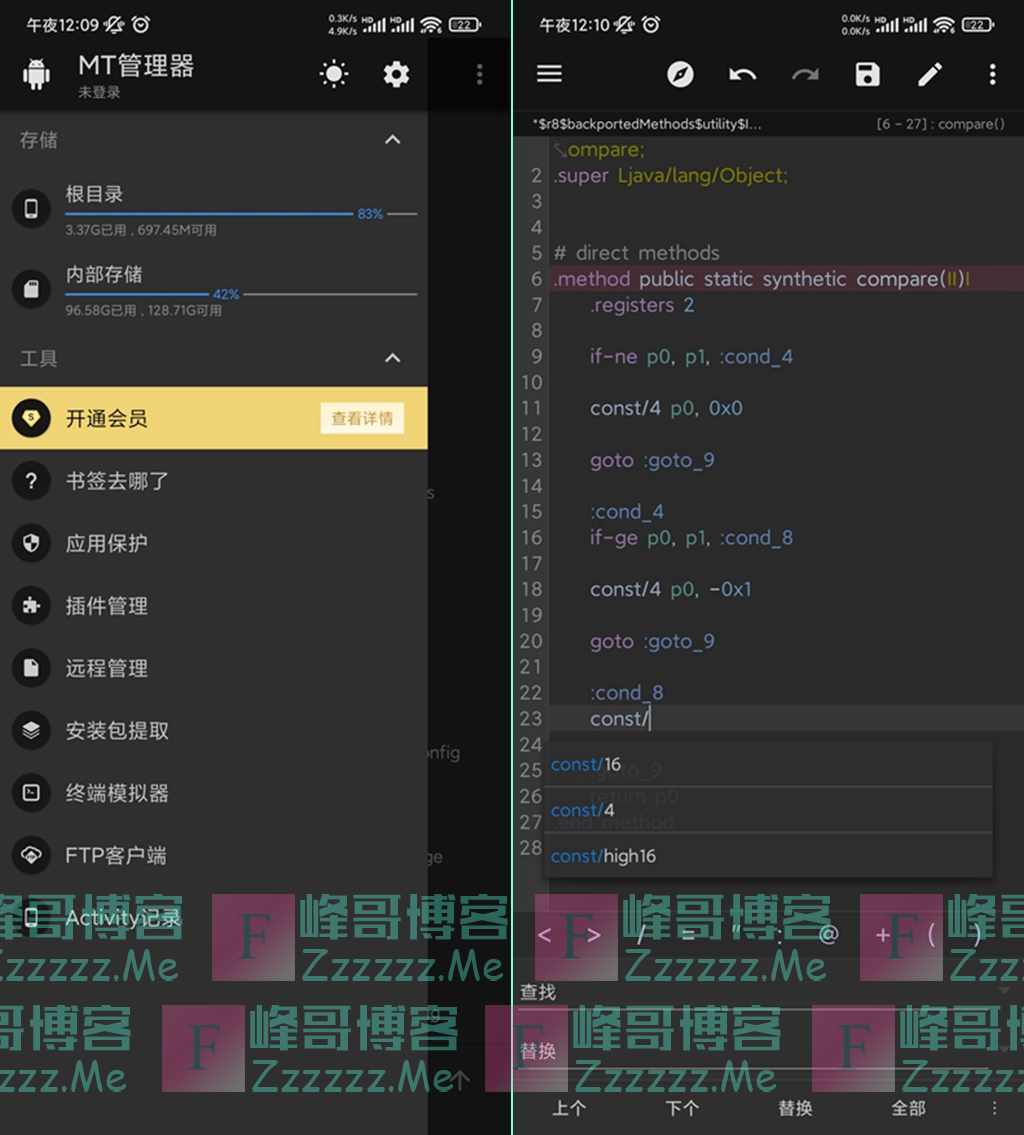Screen dimensions: 1024x1135
Task: Open editor three-dot overflow menu
Action: point(992,74)
